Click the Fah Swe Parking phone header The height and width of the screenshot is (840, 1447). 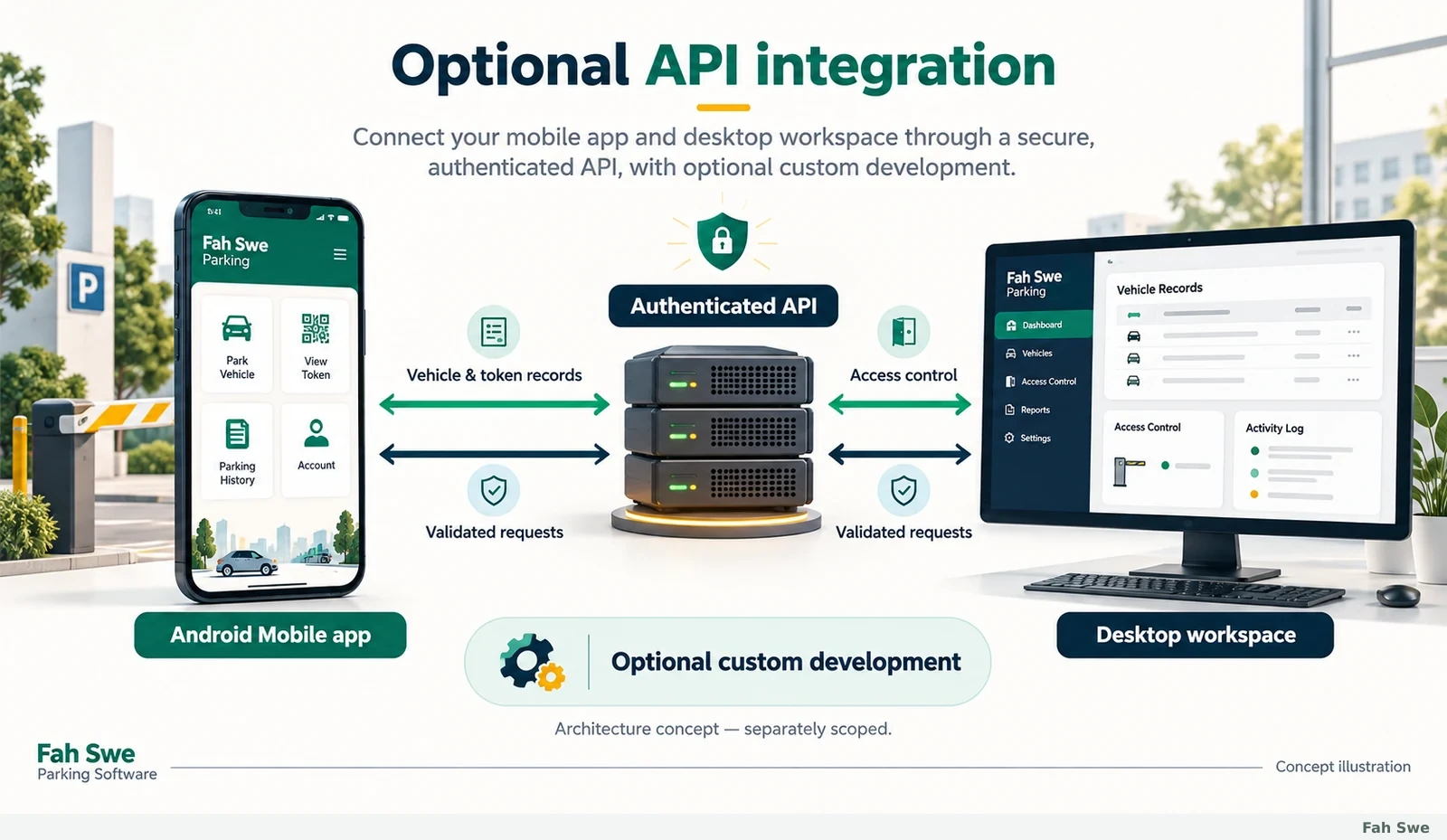click(235, 251)
